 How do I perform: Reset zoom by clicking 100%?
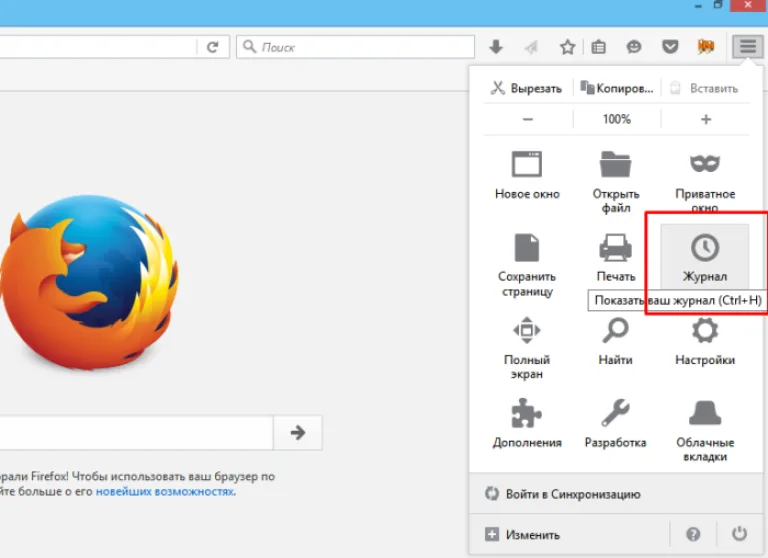point(617,119)
